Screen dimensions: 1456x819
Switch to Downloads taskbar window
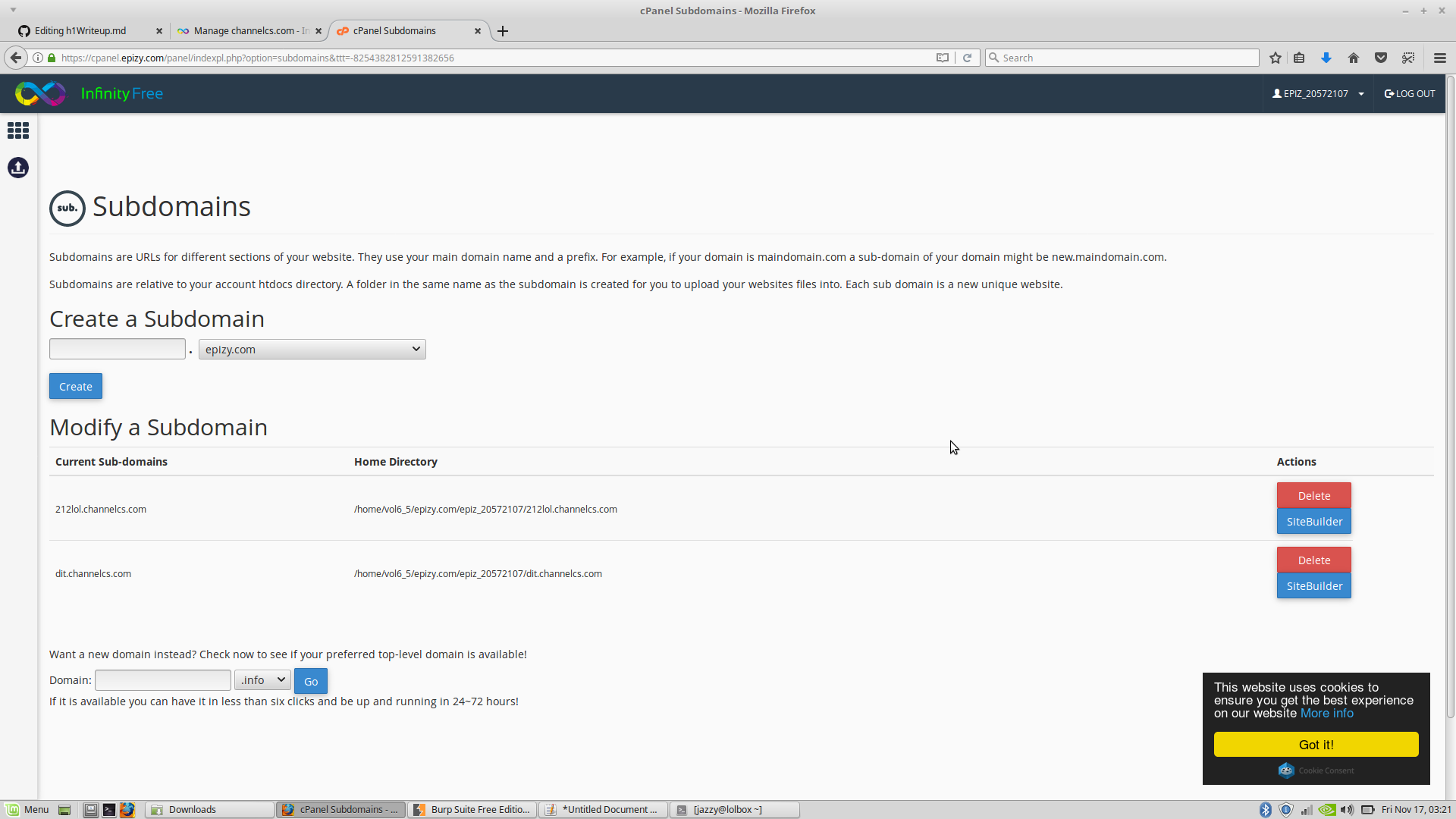(209, 810)
